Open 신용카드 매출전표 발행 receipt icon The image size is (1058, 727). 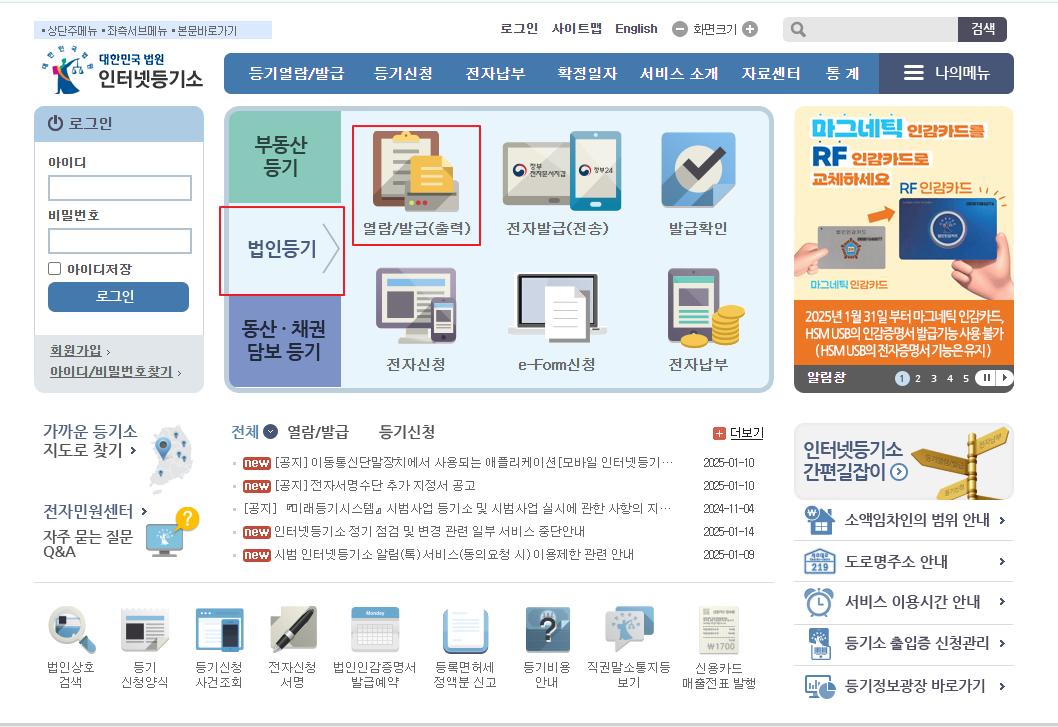719,630
